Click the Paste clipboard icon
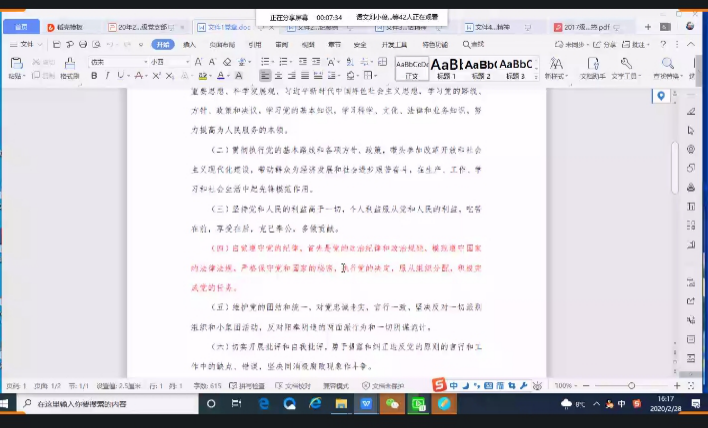708x428 pixels. [x=15, y=64]
